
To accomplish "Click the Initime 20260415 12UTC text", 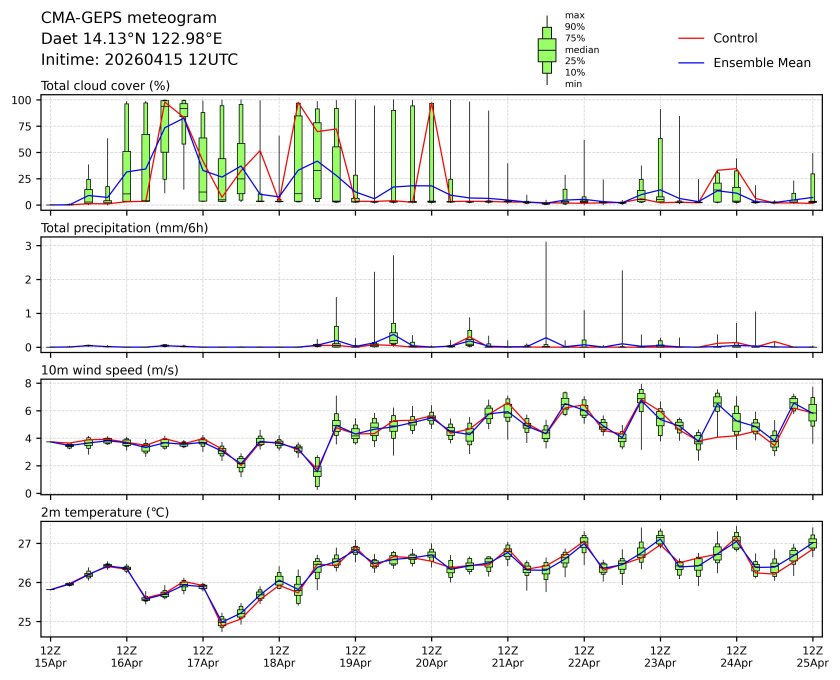I will click(139, 59).
